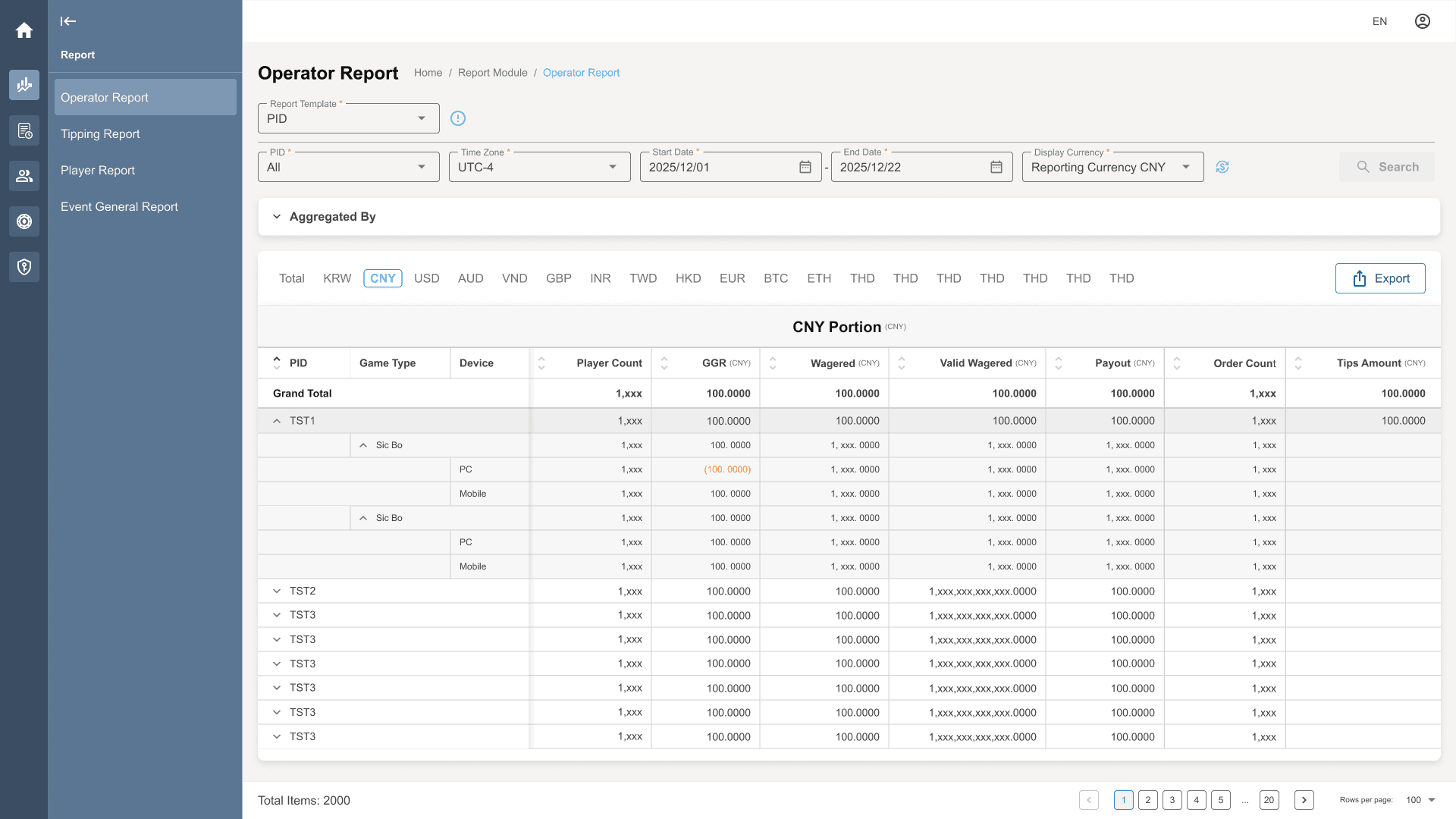Sort by the Payout column
This screenshot has height=819, width=1456.
[x=1059, y=363]
